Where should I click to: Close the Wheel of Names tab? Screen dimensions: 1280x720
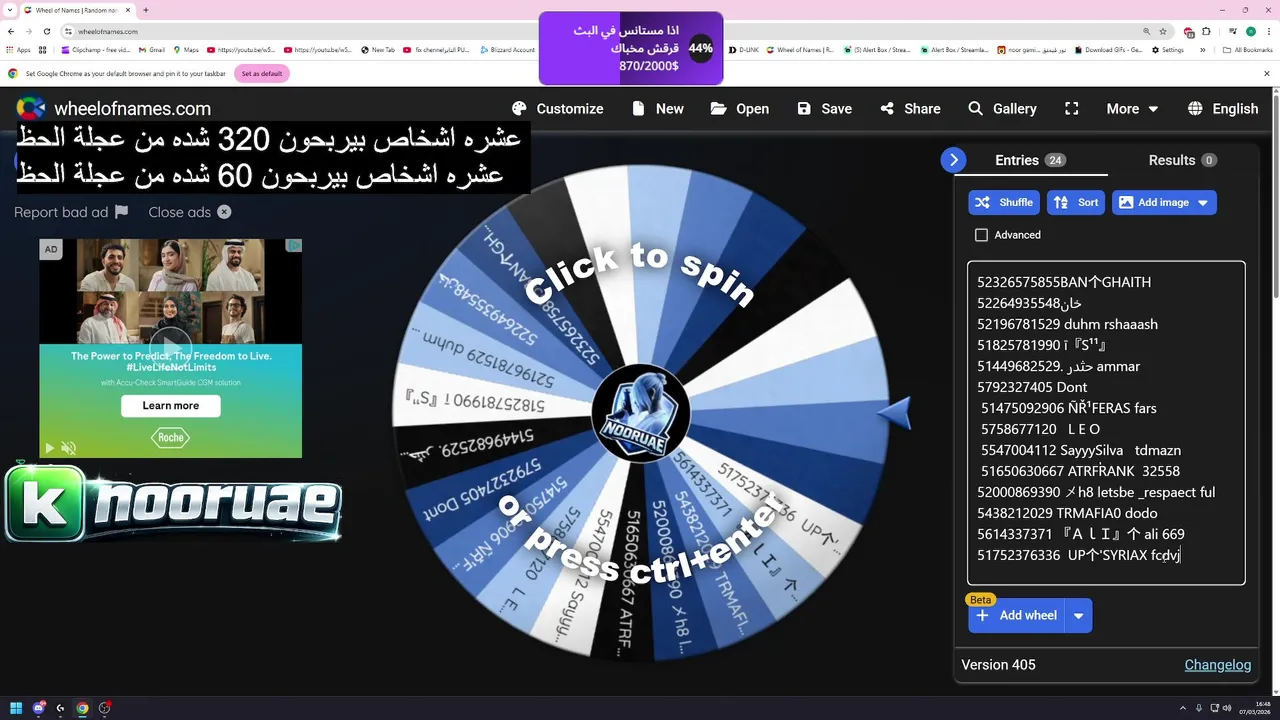tap(130, 10)
